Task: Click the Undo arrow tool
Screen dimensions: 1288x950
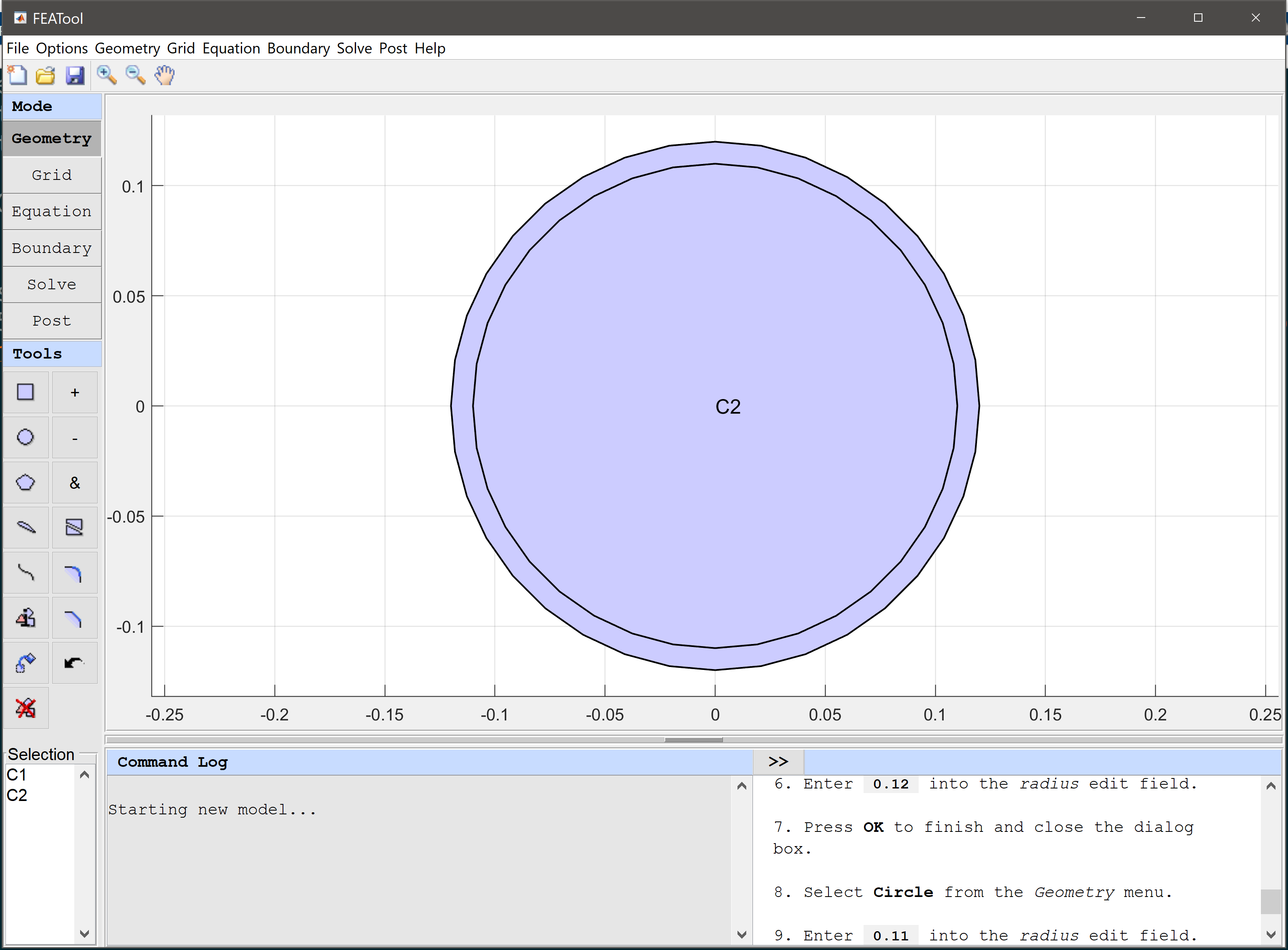Action: (75, 663)
